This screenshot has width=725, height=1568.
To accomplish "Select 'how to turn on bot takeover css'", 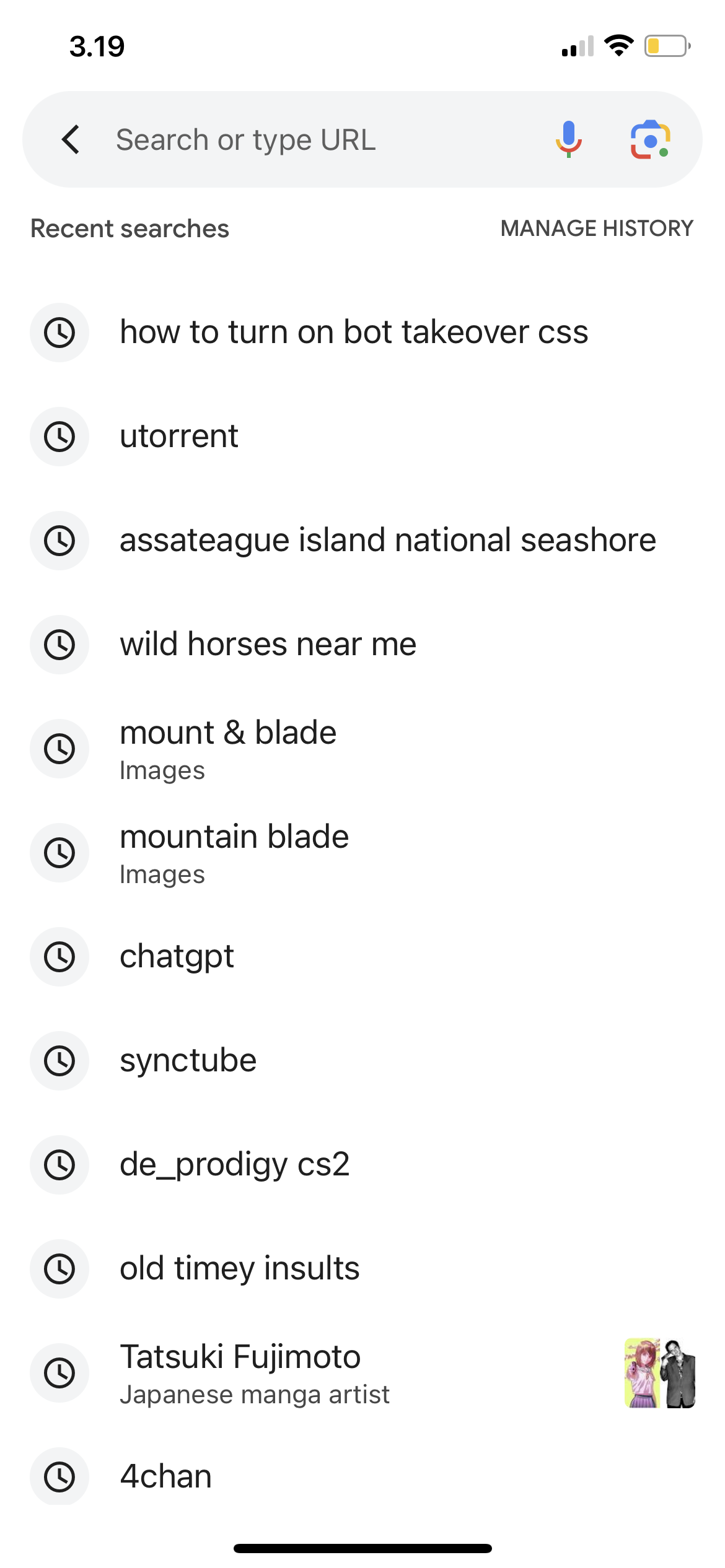I will [x=362, y=333].
